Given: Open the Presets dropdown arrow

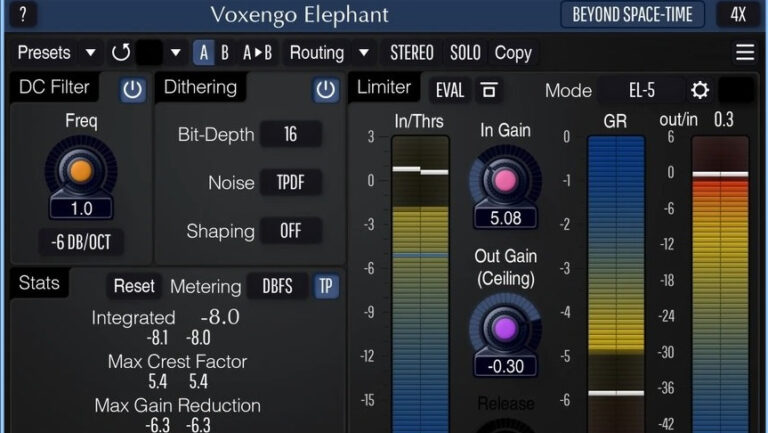Looking at the screenshot, I should tap(90, 52).
